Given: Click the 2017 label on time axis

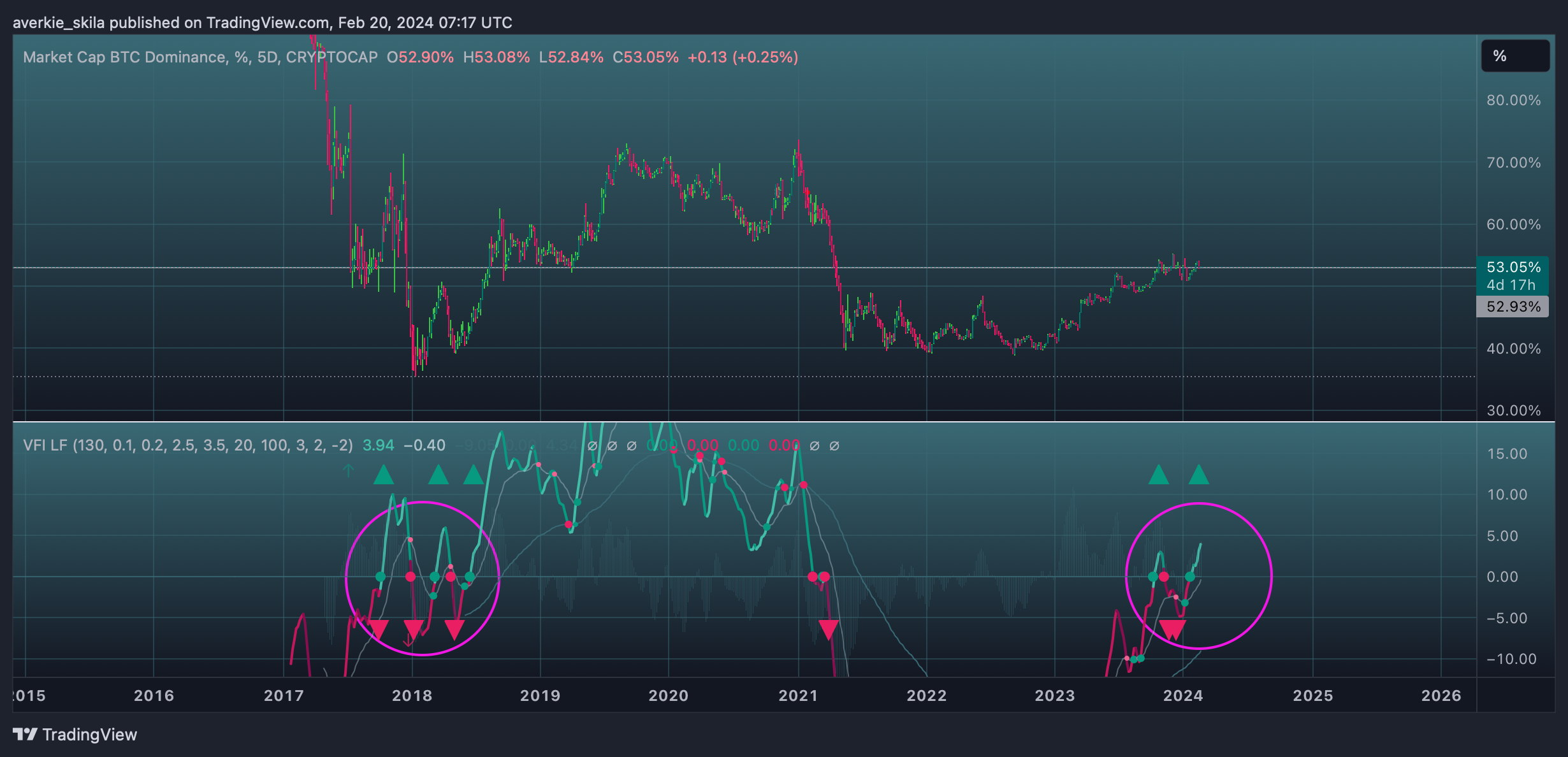Looking at the screenshot, I should coord(284,695).
